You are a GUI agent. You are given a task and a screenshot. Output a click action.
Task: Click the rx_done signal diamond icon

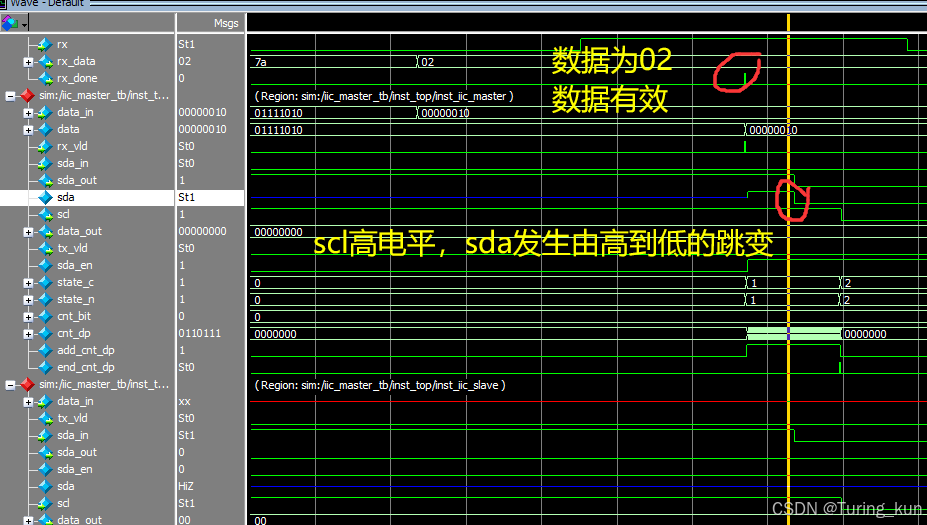pyautogui.click(x=45, y=79)
